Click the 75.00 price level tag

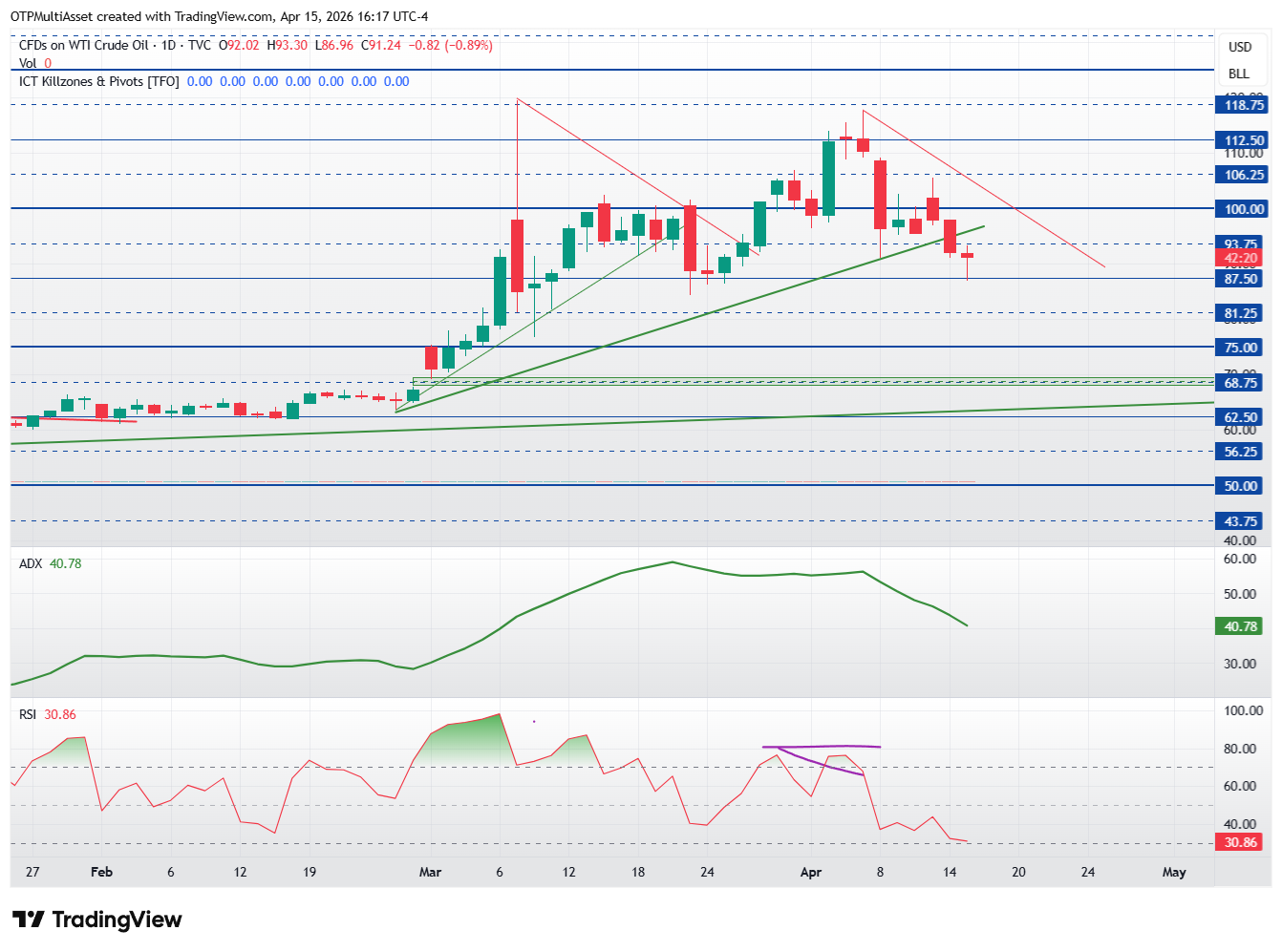(x=1240, y=347)
